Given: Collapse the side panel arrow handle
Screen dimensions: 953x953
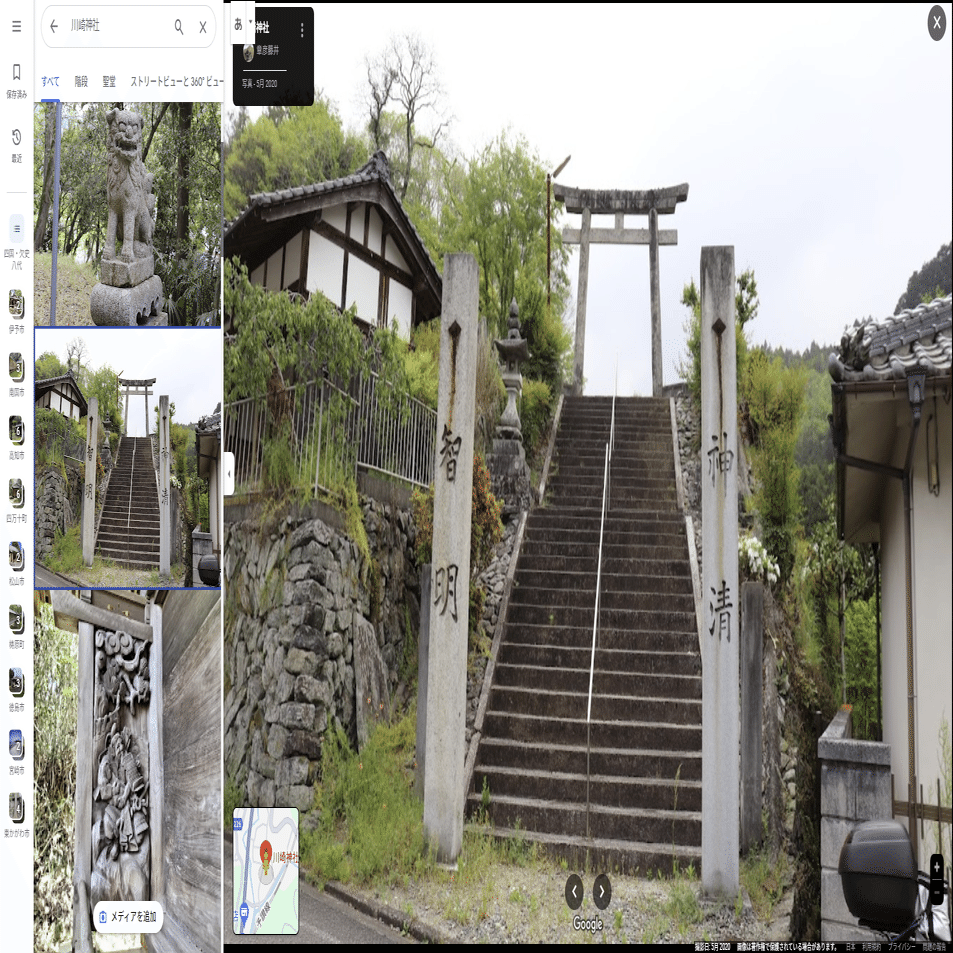Looking at the screenshot, I should click(x=229, y=473).
